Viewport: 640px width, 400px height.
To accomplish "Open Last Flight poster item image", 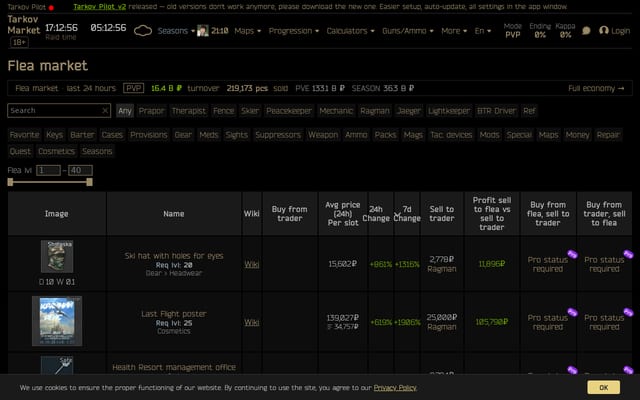I will point(57,321).
